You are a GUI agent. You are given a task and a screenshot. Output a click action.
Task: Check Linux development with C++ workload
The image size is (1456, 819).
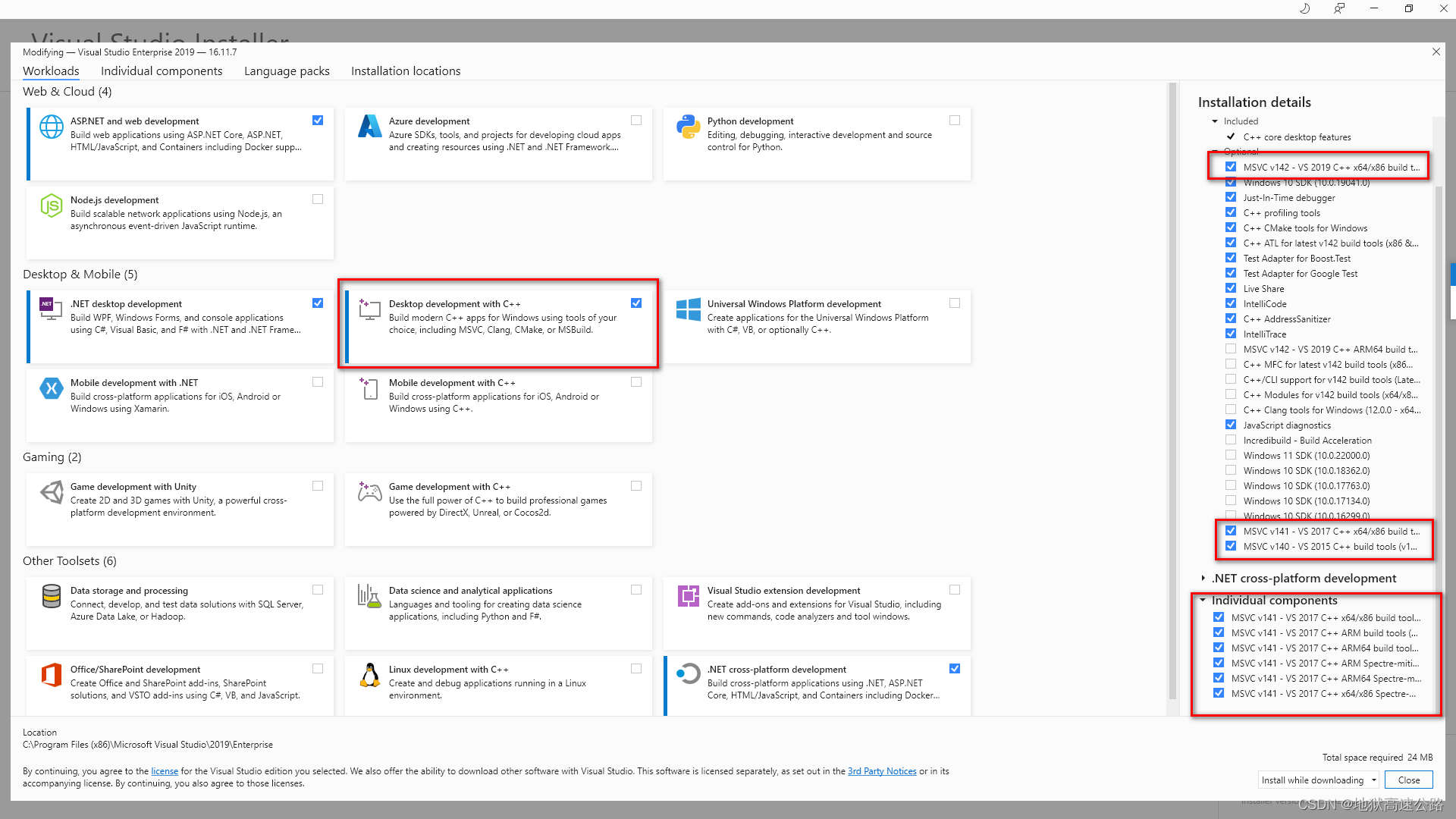(x=636, y=668)
